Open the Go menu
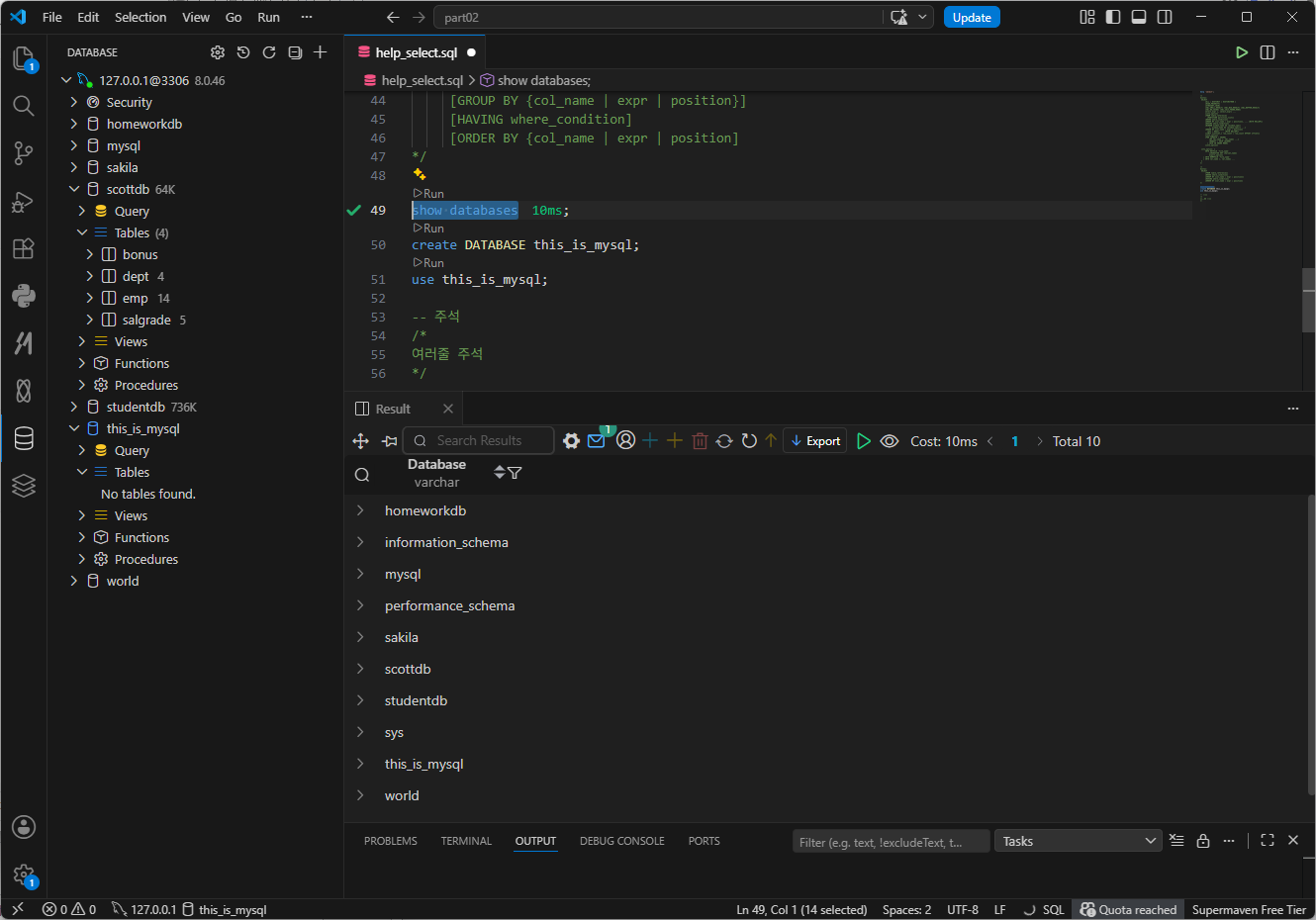The image size is (1316, 920). [x=234, y=17]
